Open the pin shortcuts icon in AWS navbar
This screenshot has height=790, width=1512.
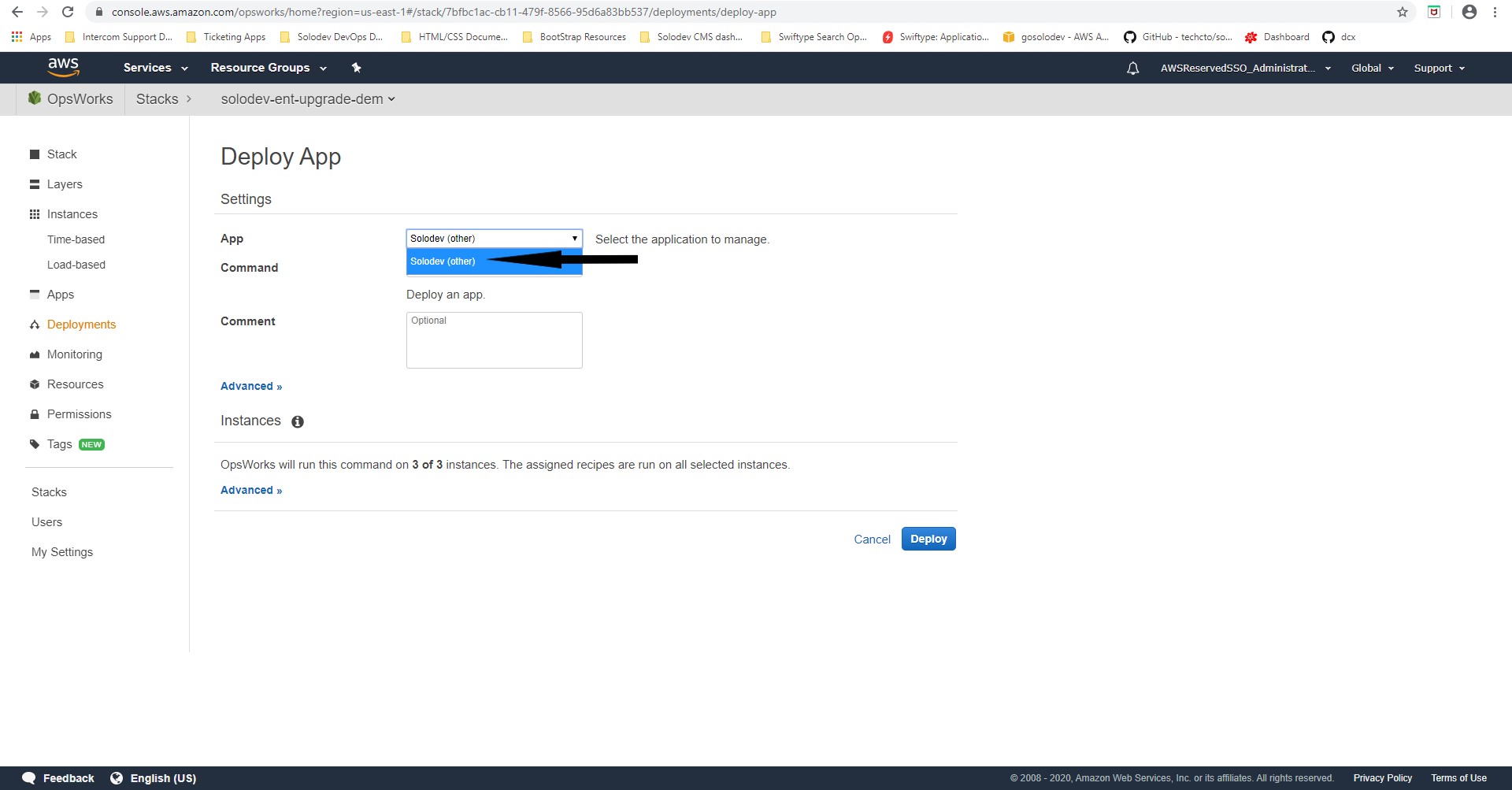tap(356, 68)
